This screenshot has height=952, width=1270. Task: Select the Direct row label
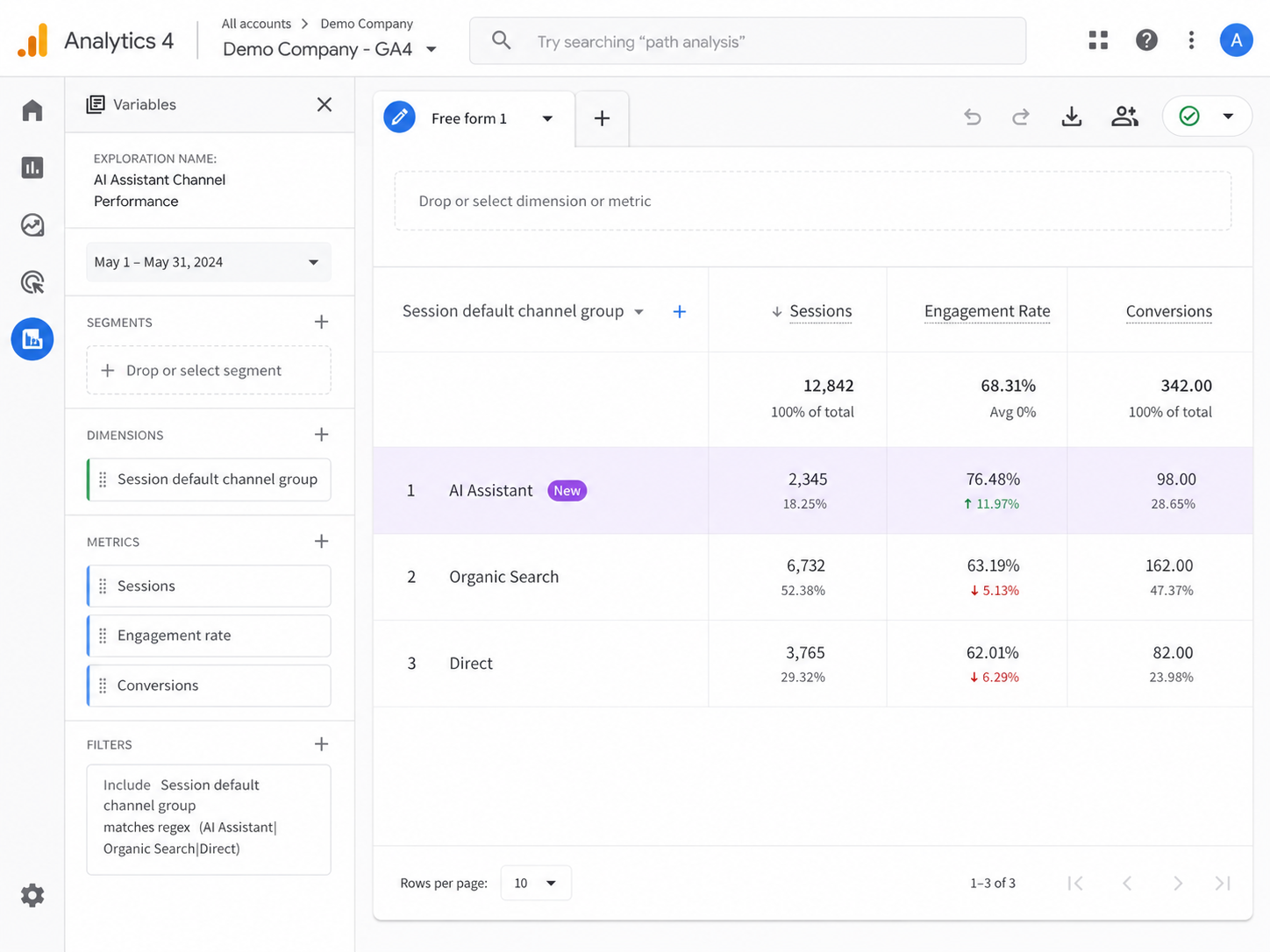(x=471, y=664)
